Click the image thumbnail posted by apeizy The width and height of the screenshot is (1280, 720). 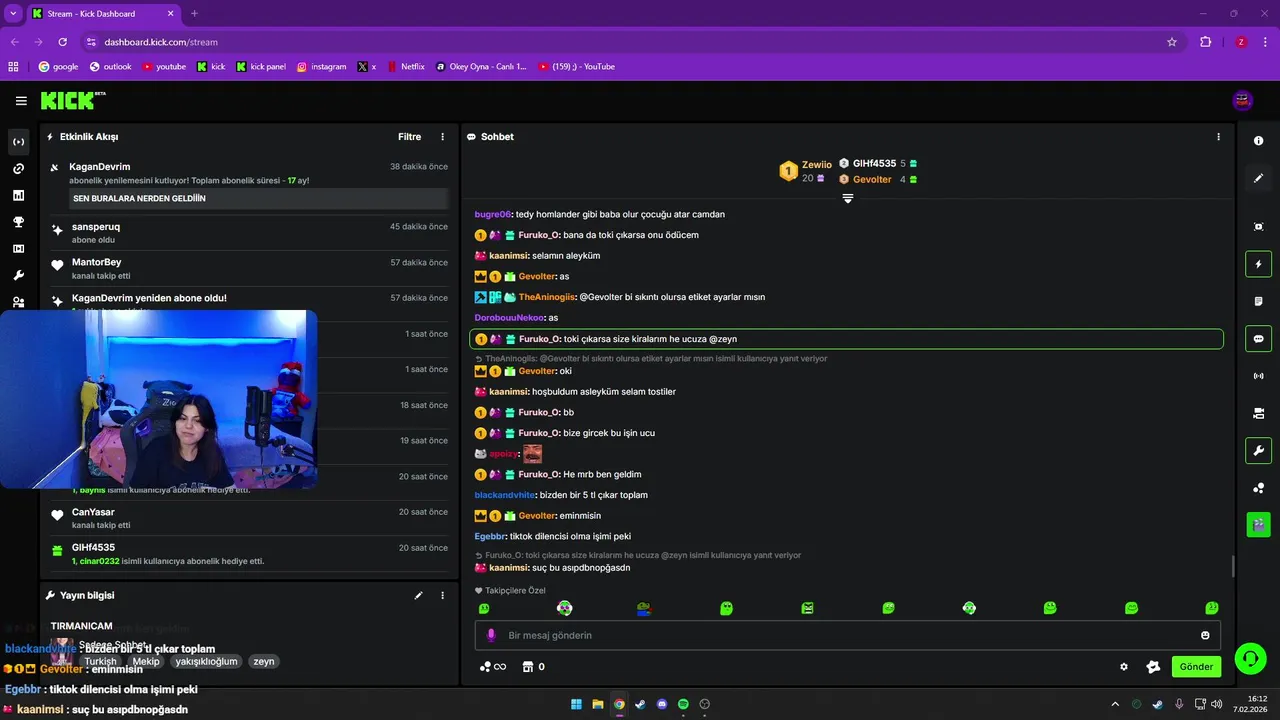click(532, 454)
